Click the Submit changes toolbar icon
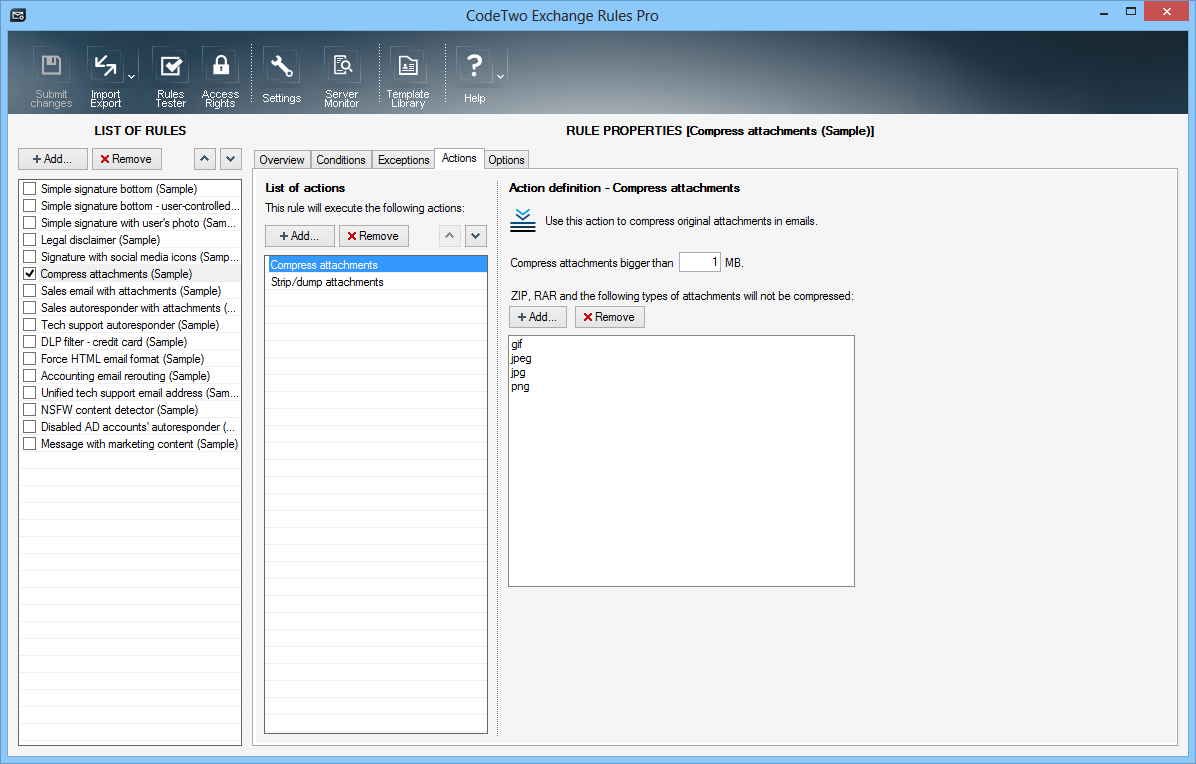 click(51, 77)
